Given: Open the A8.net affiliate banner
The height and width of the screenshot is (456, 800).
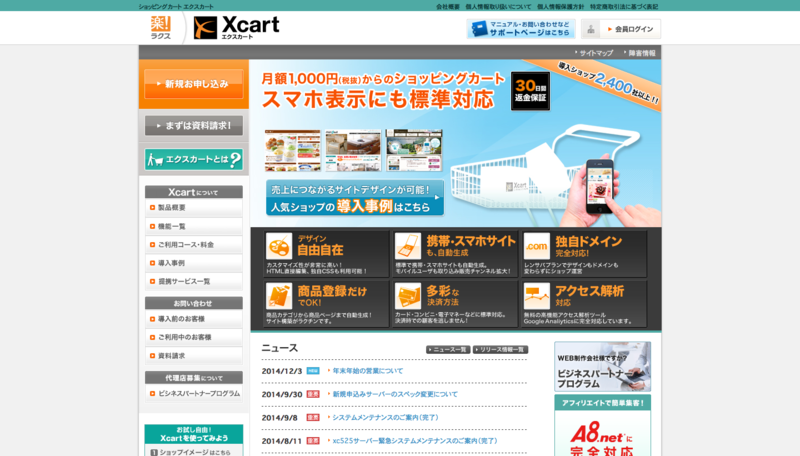Looking at the screenshot, I should click(603, 426).
